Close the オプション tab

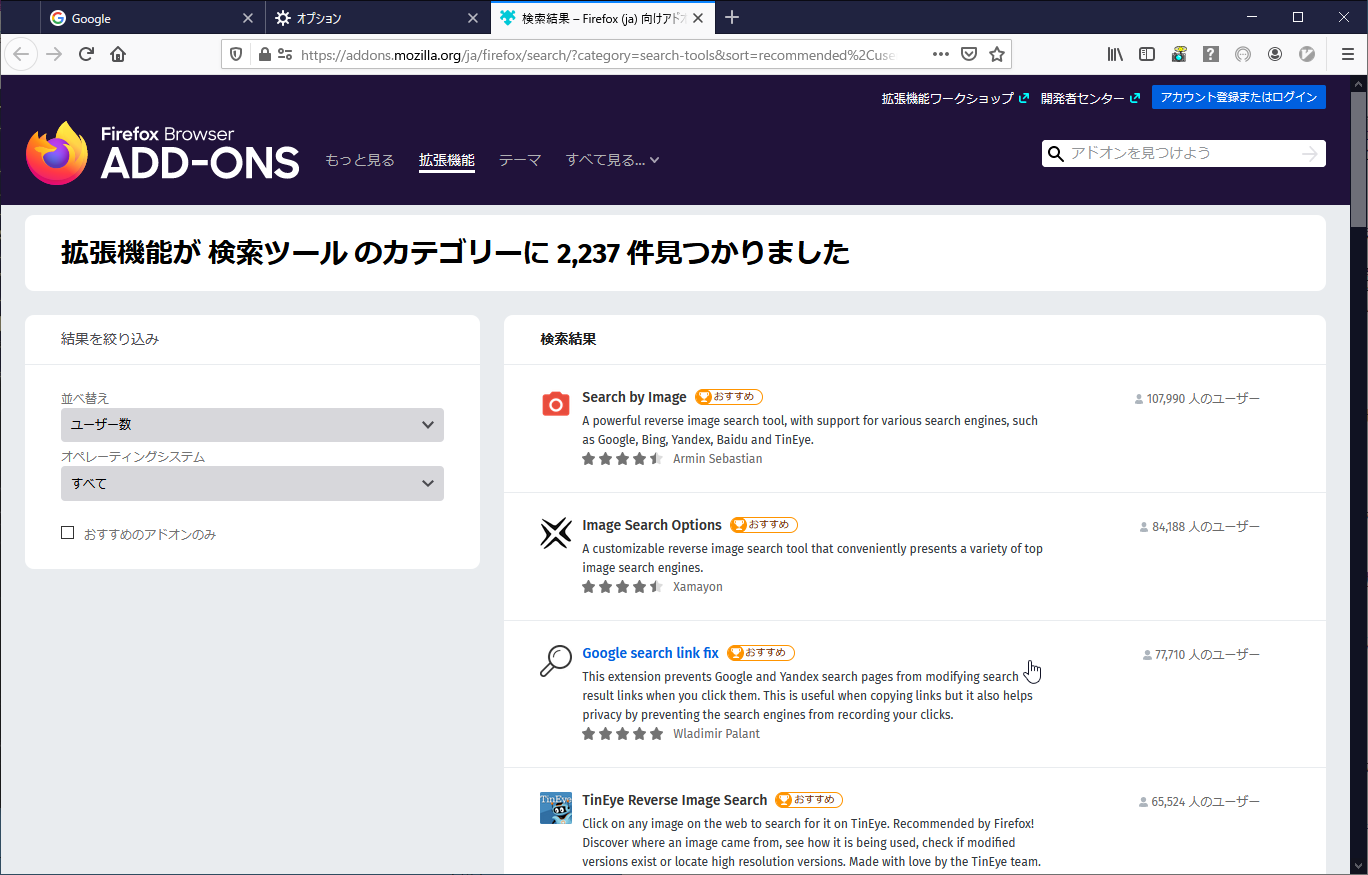(x=473, y=18)
